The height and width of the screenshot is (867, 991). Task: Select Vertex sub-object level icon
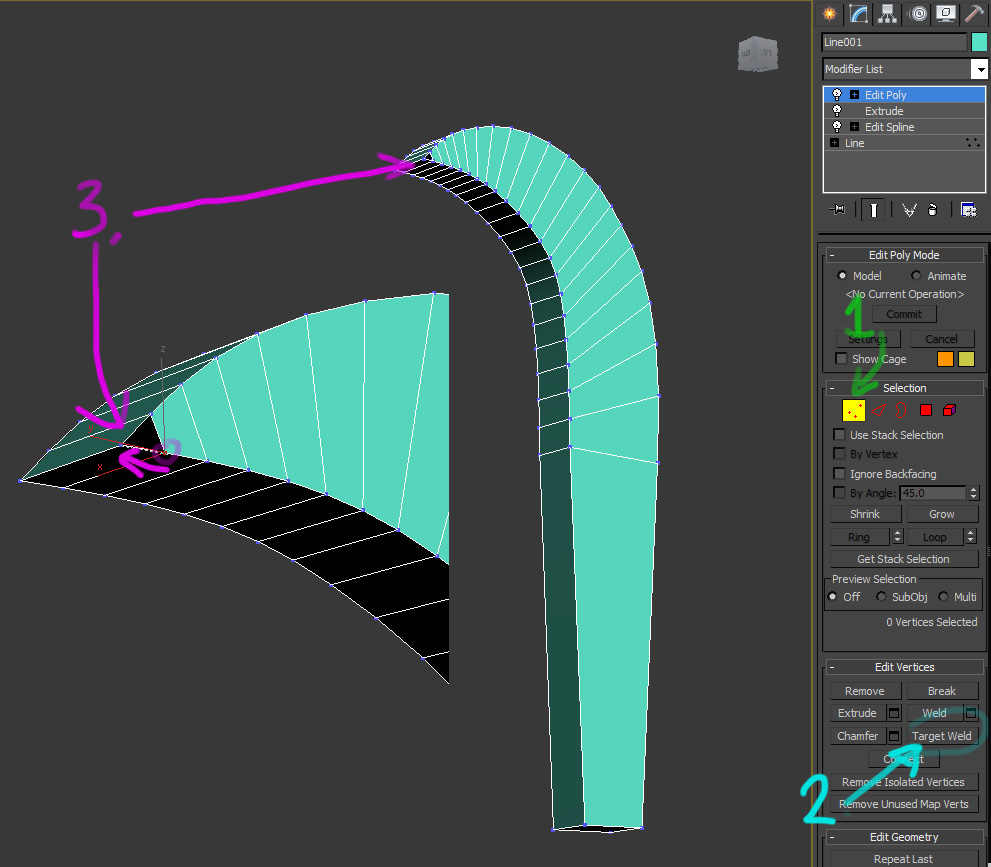pyautogui.click(x=854, y=410)
